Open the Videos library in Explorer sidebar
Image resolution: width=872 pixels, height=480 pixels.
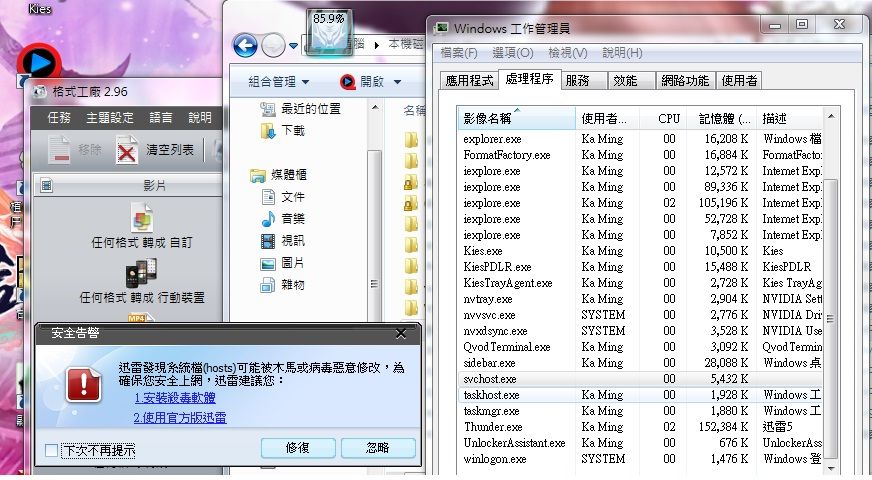pyautogui.click(x=293, y=241)
